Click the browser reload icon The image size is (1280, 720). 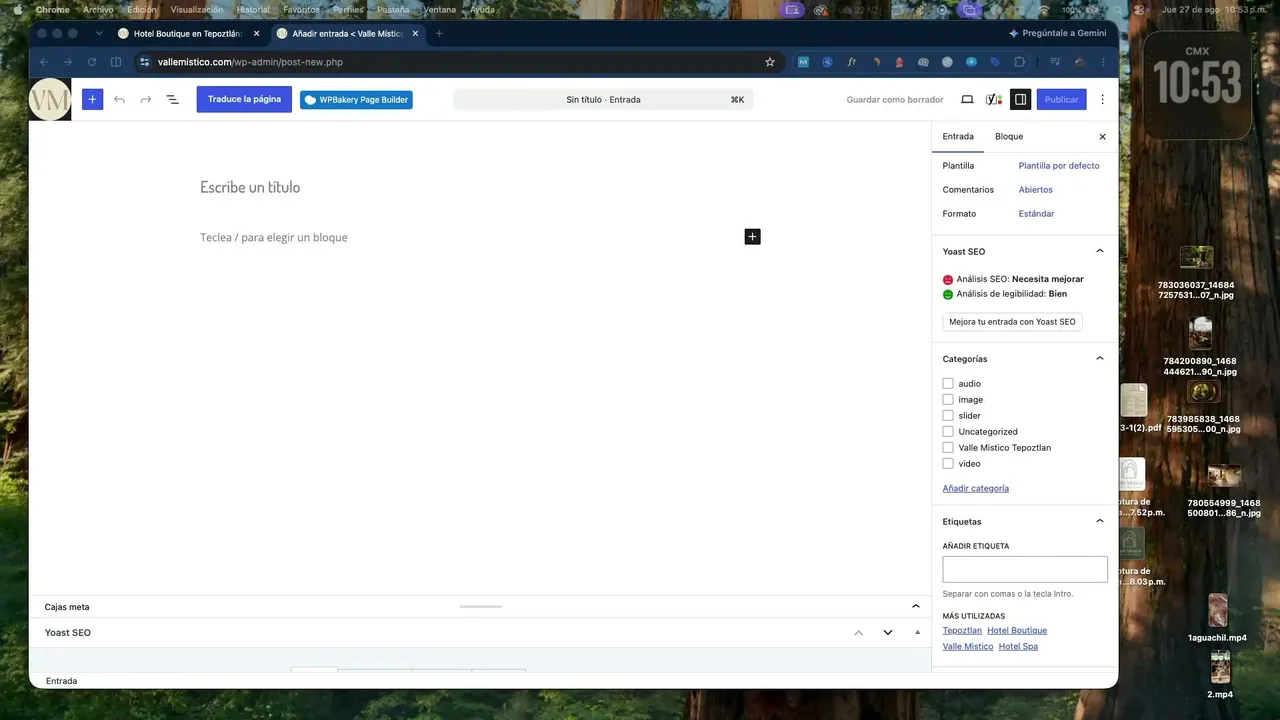point(92,62)
